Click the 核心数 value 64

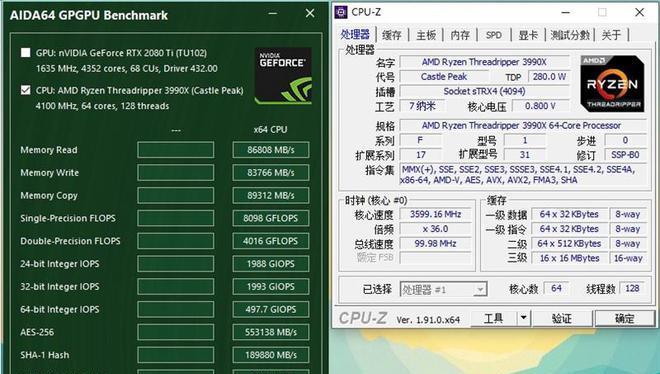point(556,288)
